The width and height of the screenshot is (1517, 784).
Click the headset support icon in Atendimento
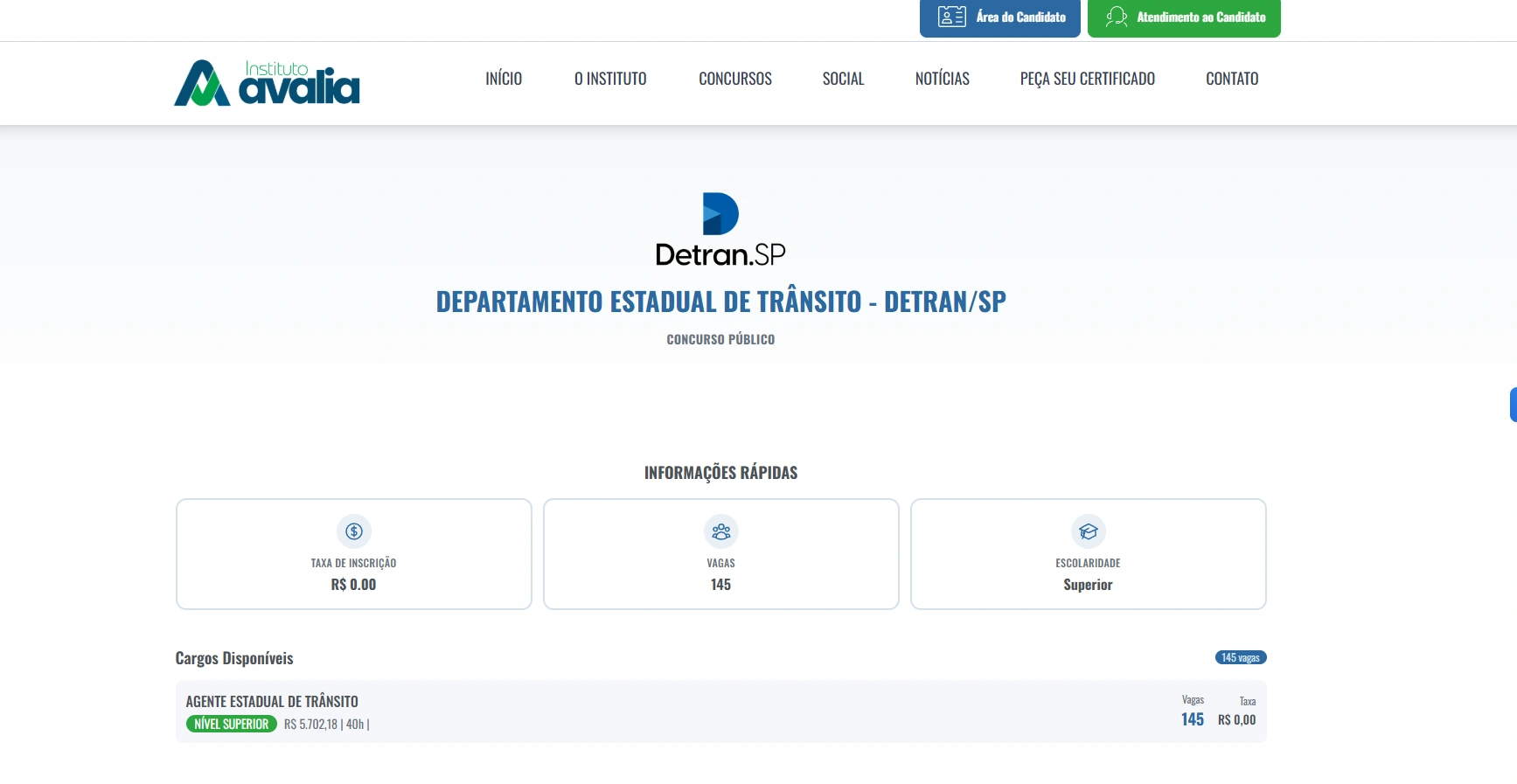[x=1117, y=17]
